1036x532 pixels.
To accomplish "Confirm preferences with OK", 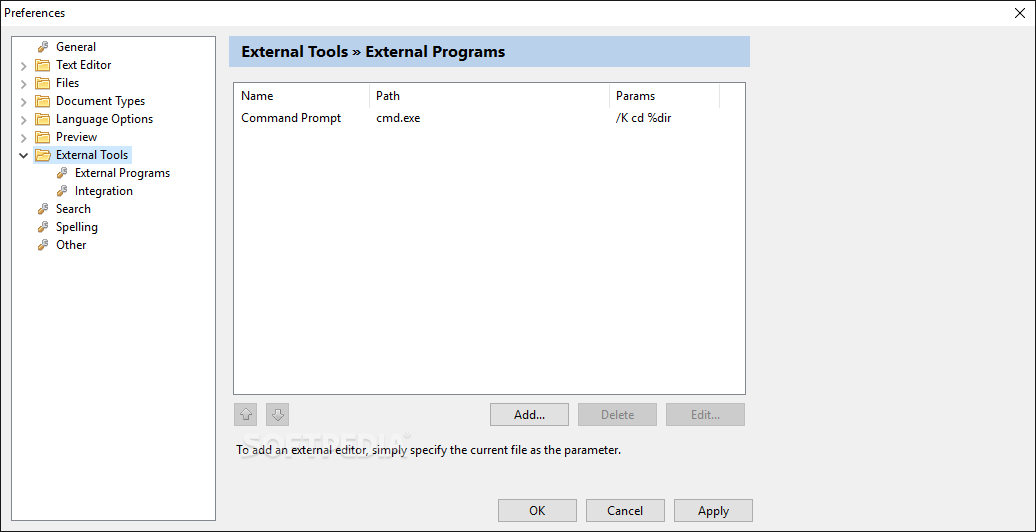I will coord(537,511).
